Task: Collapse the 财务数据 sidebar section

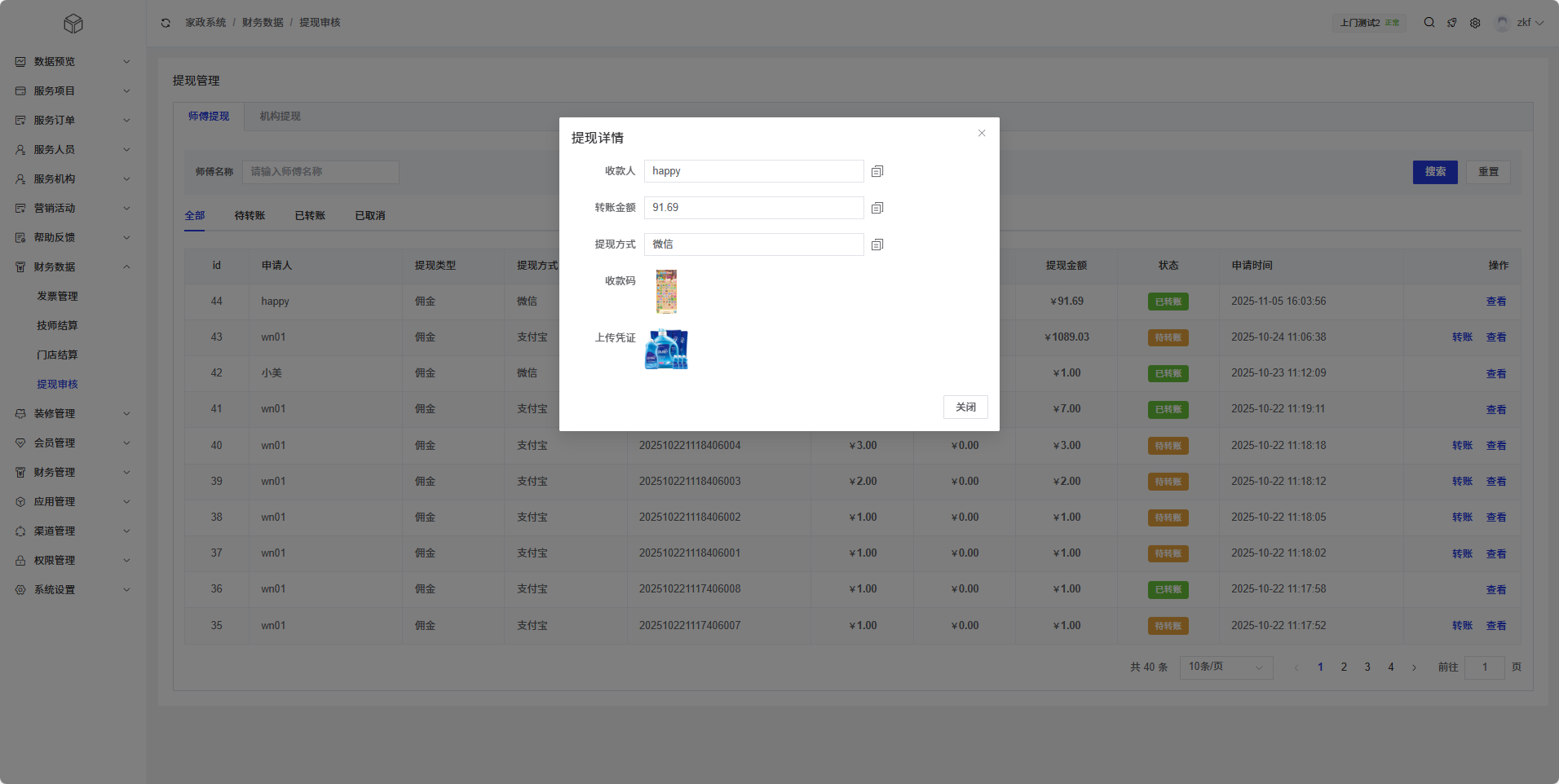Action: 72,267
